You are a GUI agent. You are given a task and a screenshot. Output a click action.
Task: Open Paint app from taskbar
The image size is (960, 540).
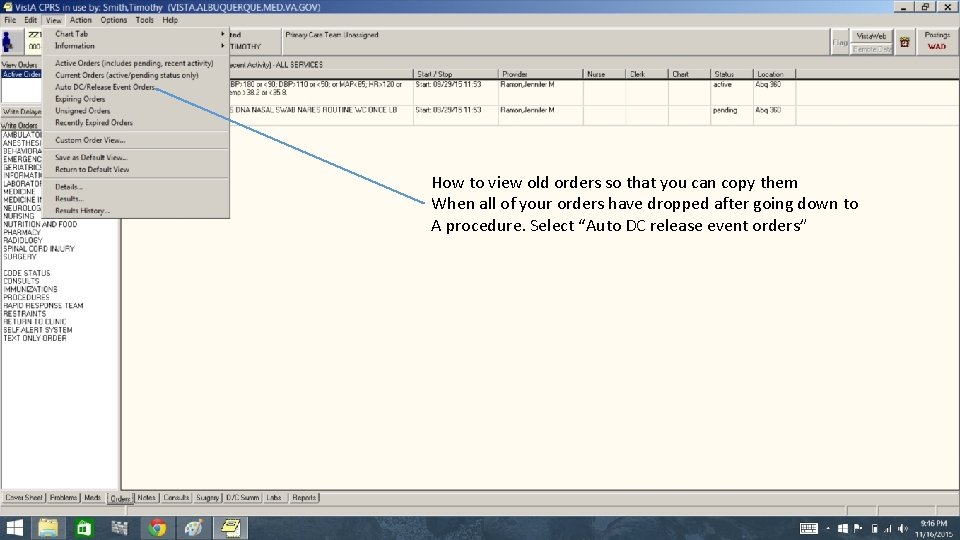coord(193,528)
